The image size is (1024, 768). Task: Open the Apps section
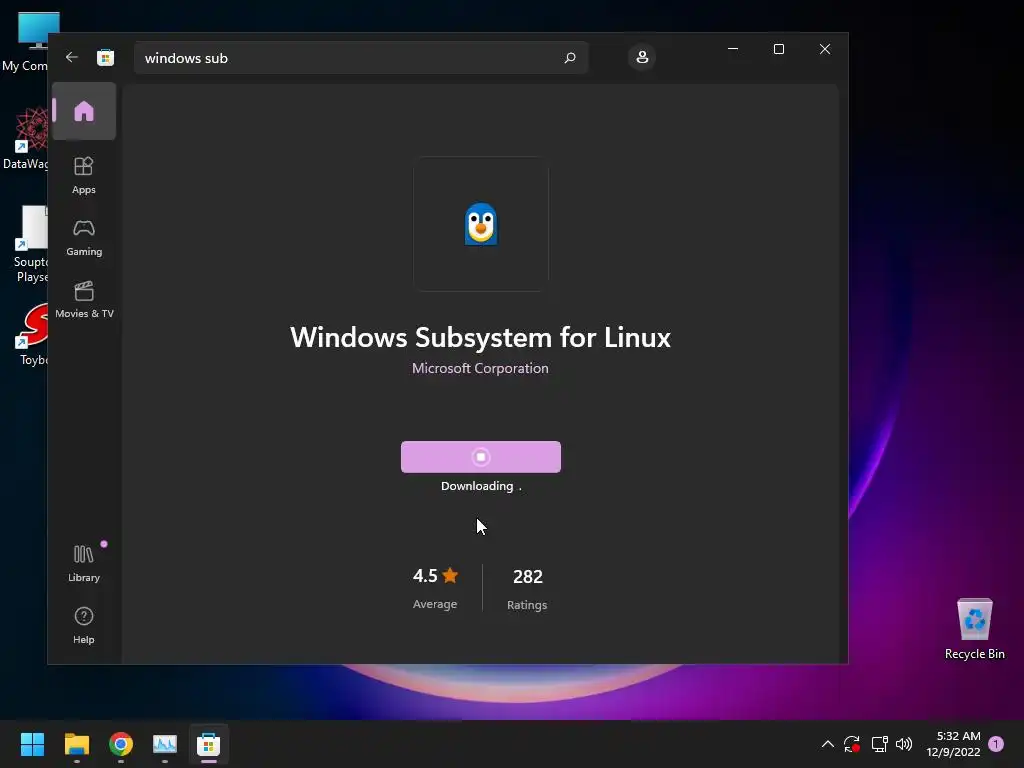(x=84, y=175)
